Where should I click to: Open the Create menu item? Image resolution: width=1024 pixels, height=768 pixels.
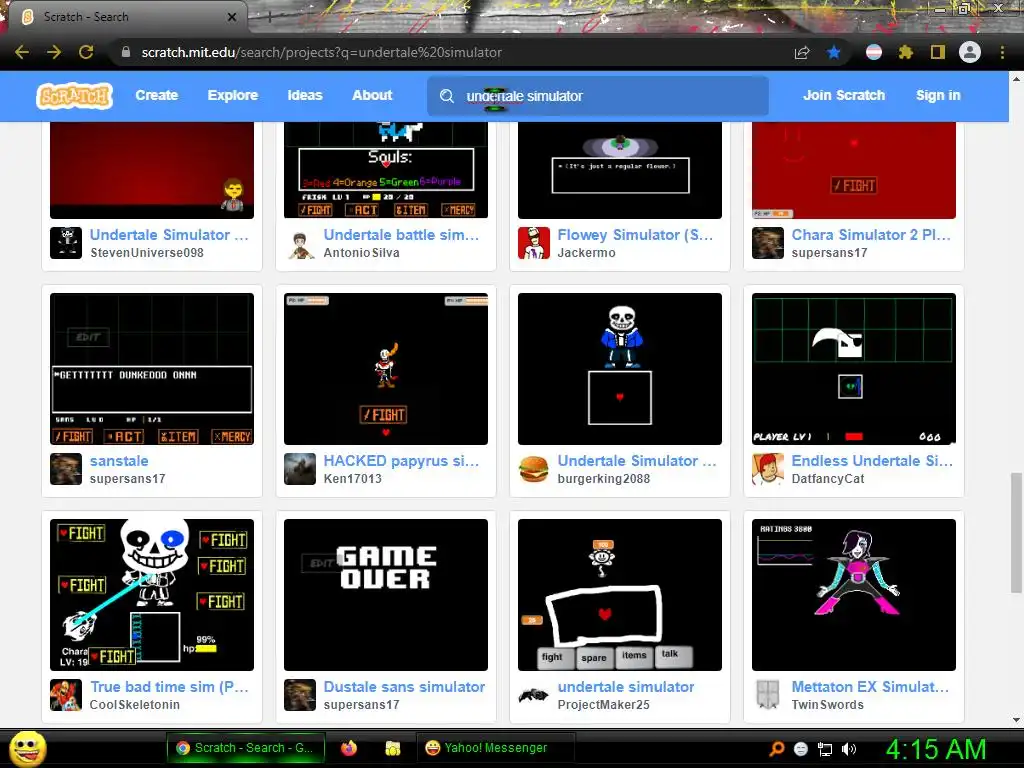pos(157,95)
